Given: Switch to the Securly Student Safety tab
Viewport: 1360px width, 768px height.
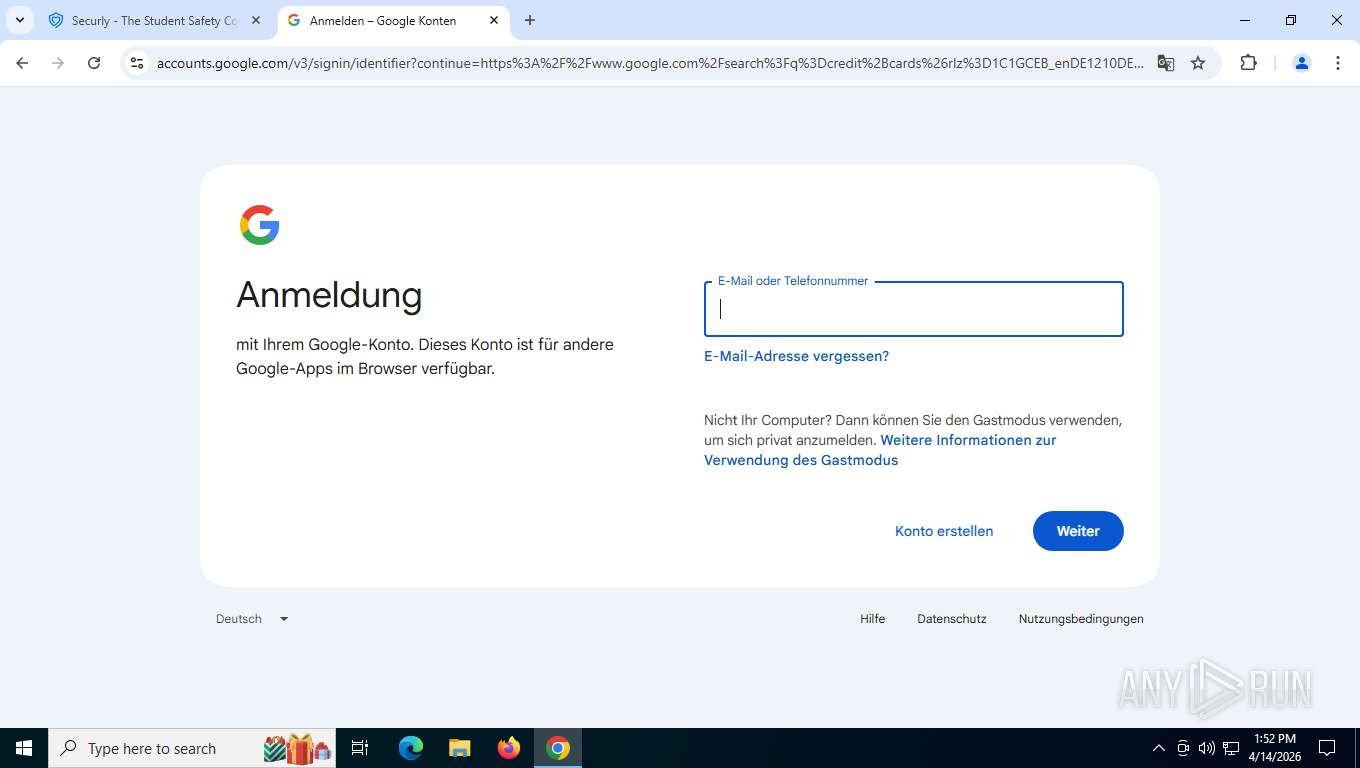Looking at the screenshot, I should pyautogui.click(x=155, y=20).
